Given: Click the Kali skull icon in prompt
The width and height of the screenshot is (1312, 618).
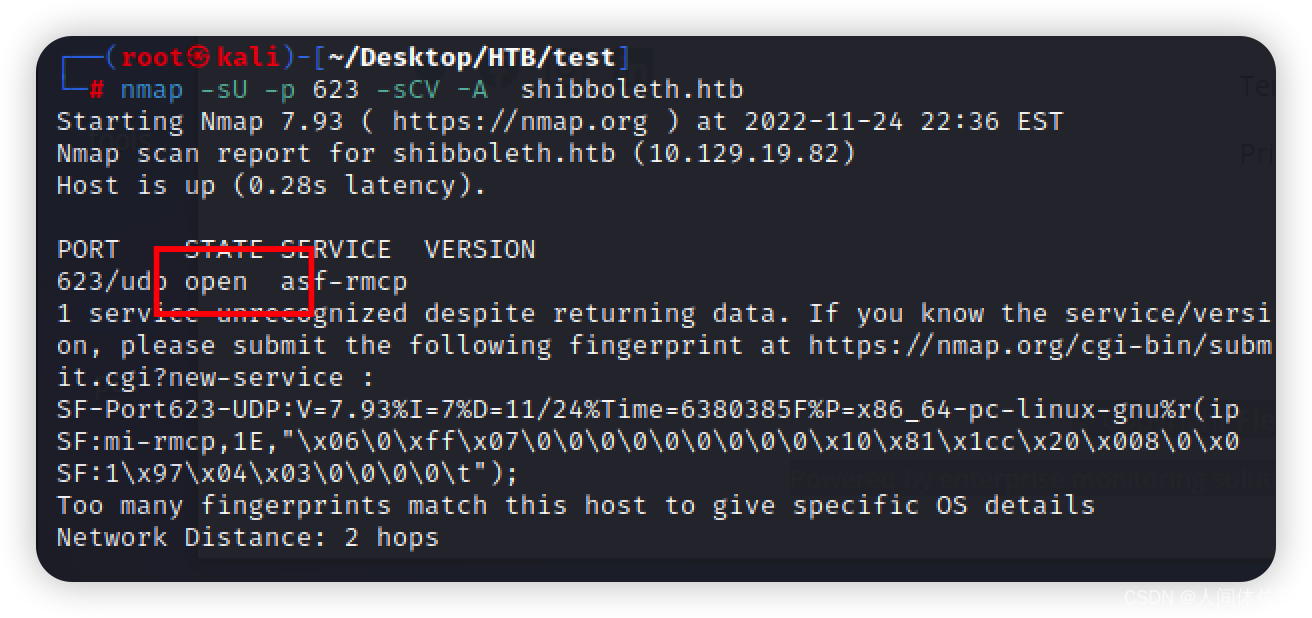Looking at the screenshot, I should coord(200,58).
